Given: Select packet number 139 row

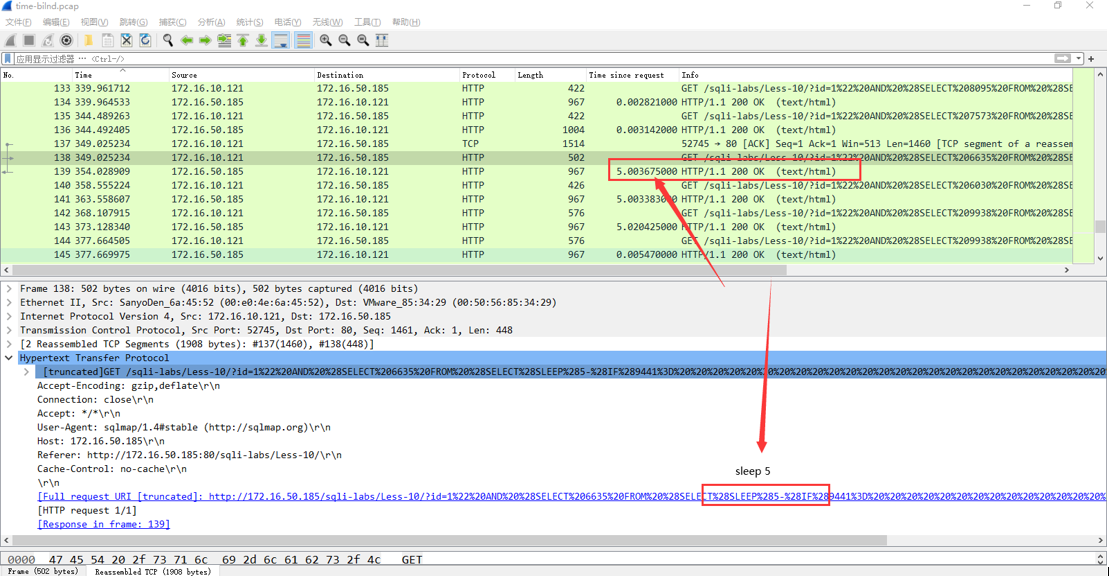Looking at the screenshot, I should pos(538,171).
